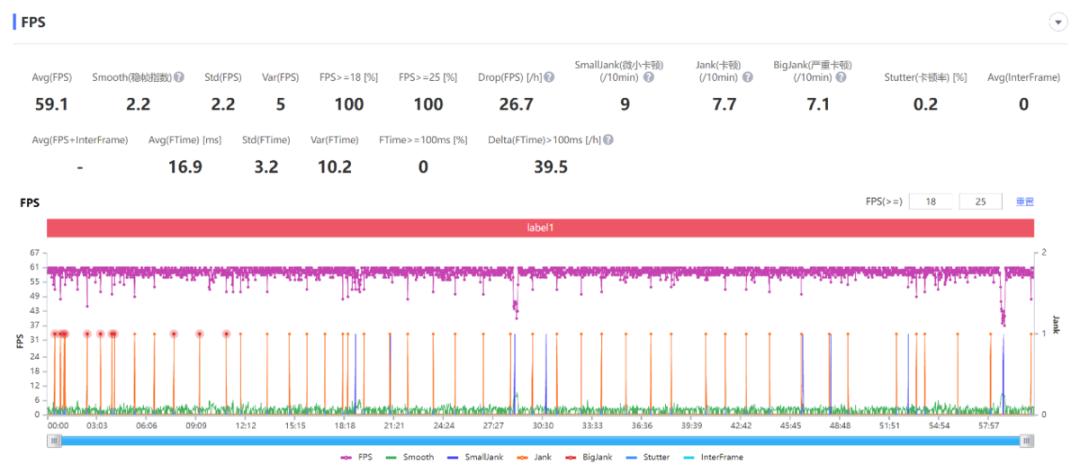Grab the left handle of time range slider
1080x465 pixels.
click(53, 441)
